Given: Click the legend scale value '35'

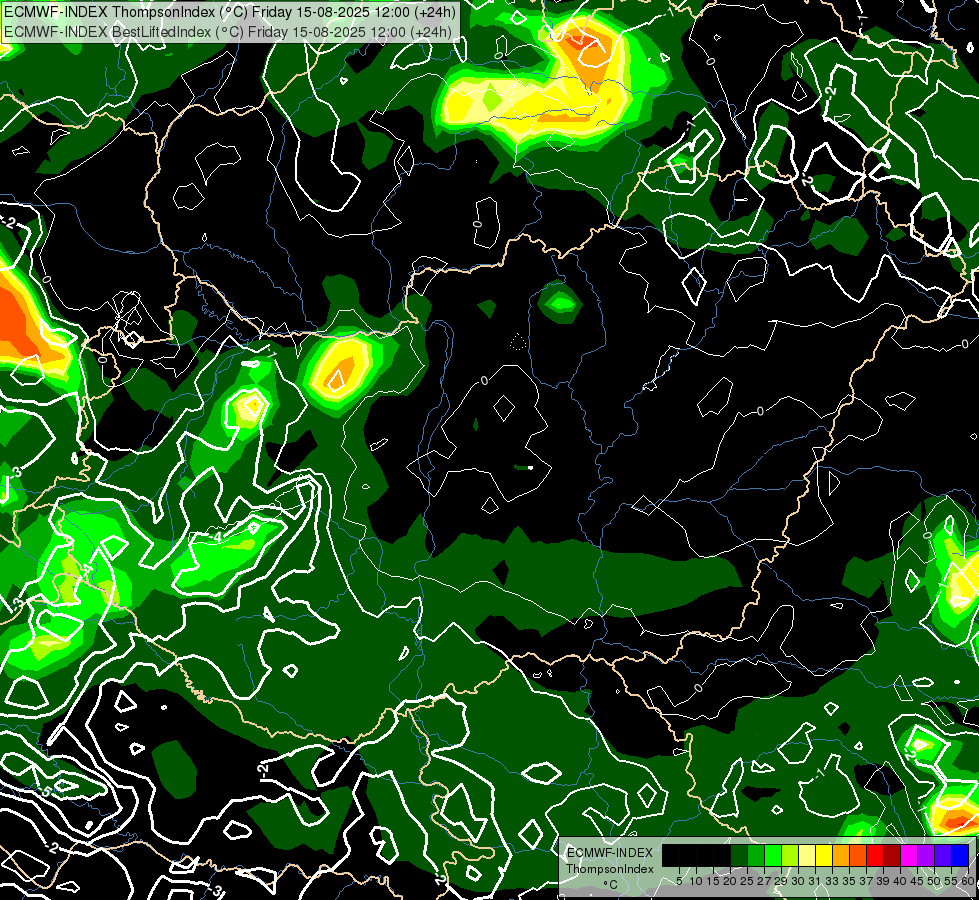Looking at the screenshot, I should click(x=849, y=881).
